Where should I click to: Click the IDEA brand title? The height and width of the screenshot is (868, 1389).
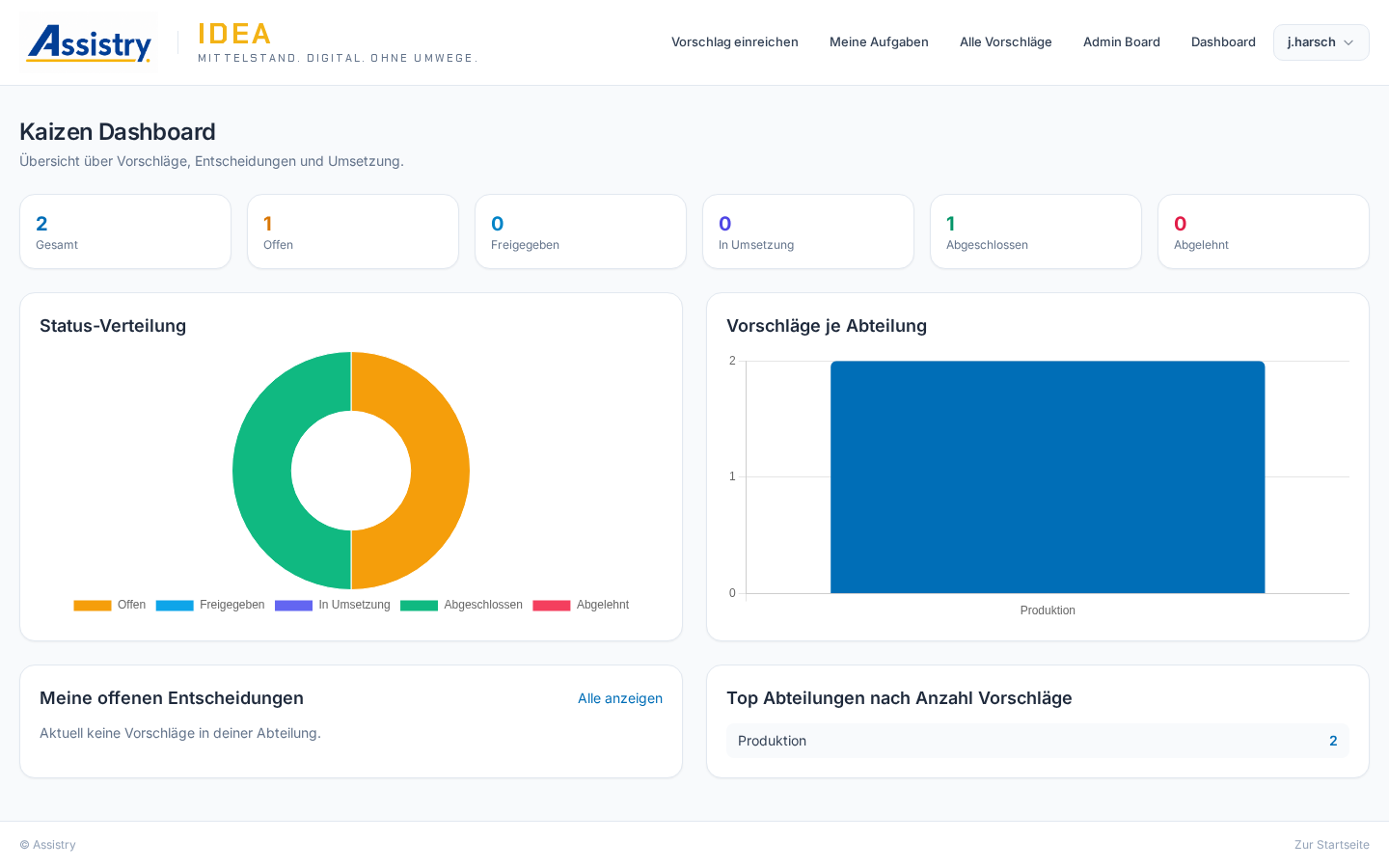point(234,34)
